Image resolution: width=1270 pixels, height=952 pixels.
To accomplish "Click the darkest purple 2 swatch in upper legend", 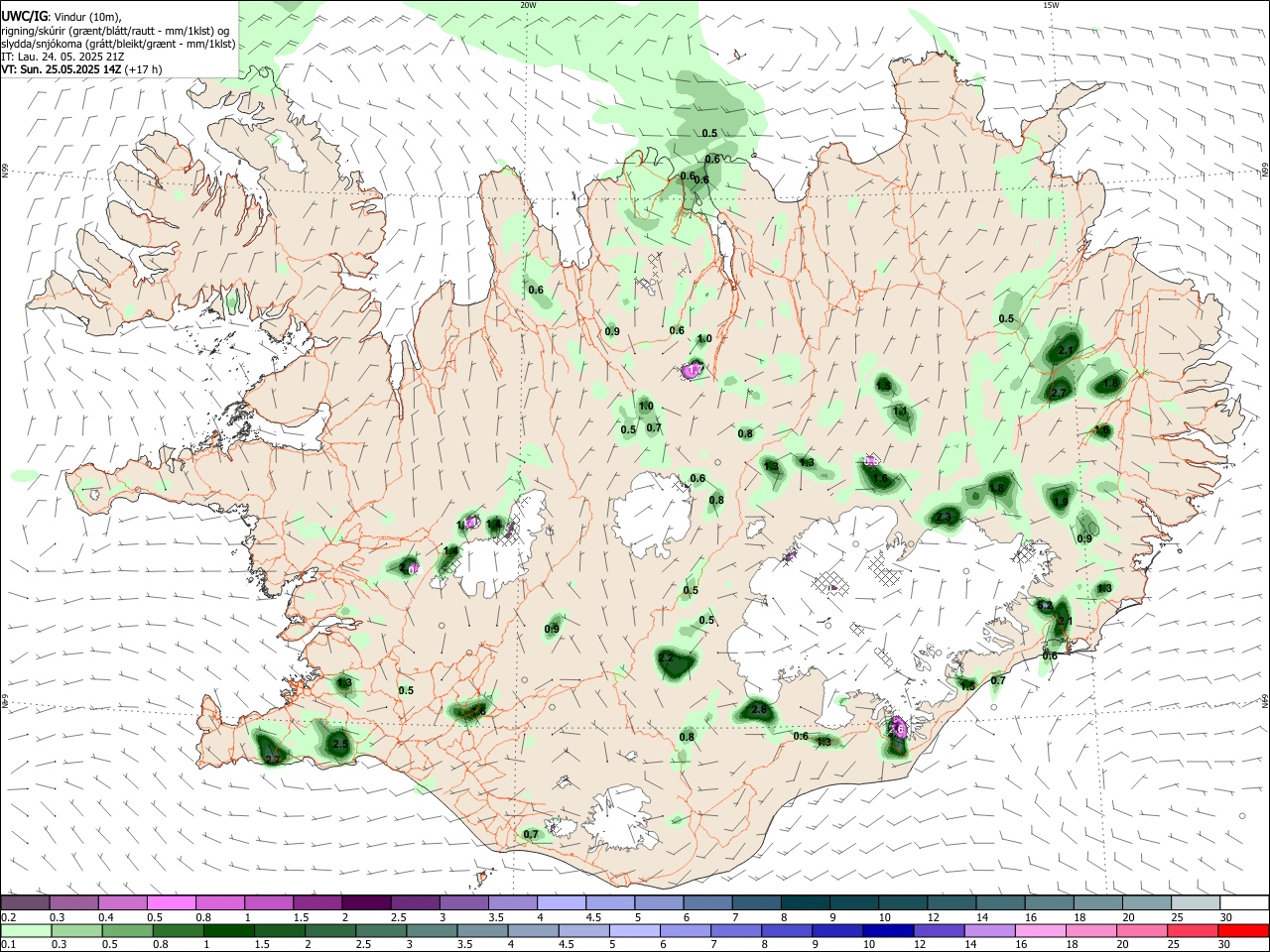I will (365, 903).
